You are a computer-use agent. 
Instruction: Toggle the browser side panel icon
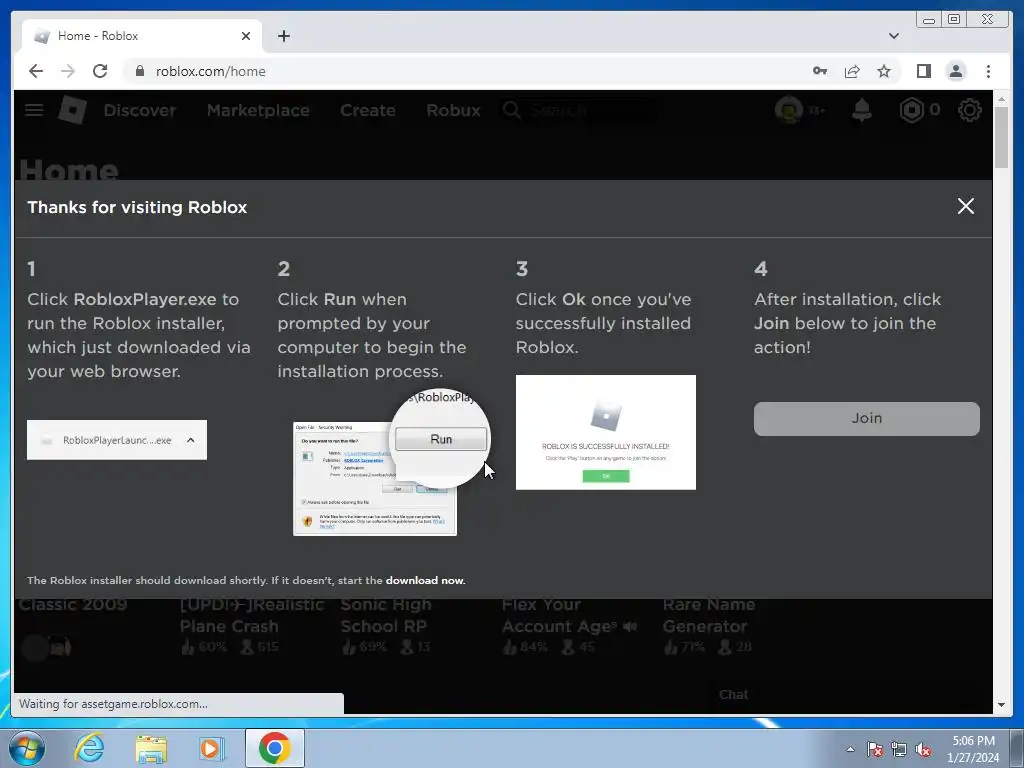923,71
